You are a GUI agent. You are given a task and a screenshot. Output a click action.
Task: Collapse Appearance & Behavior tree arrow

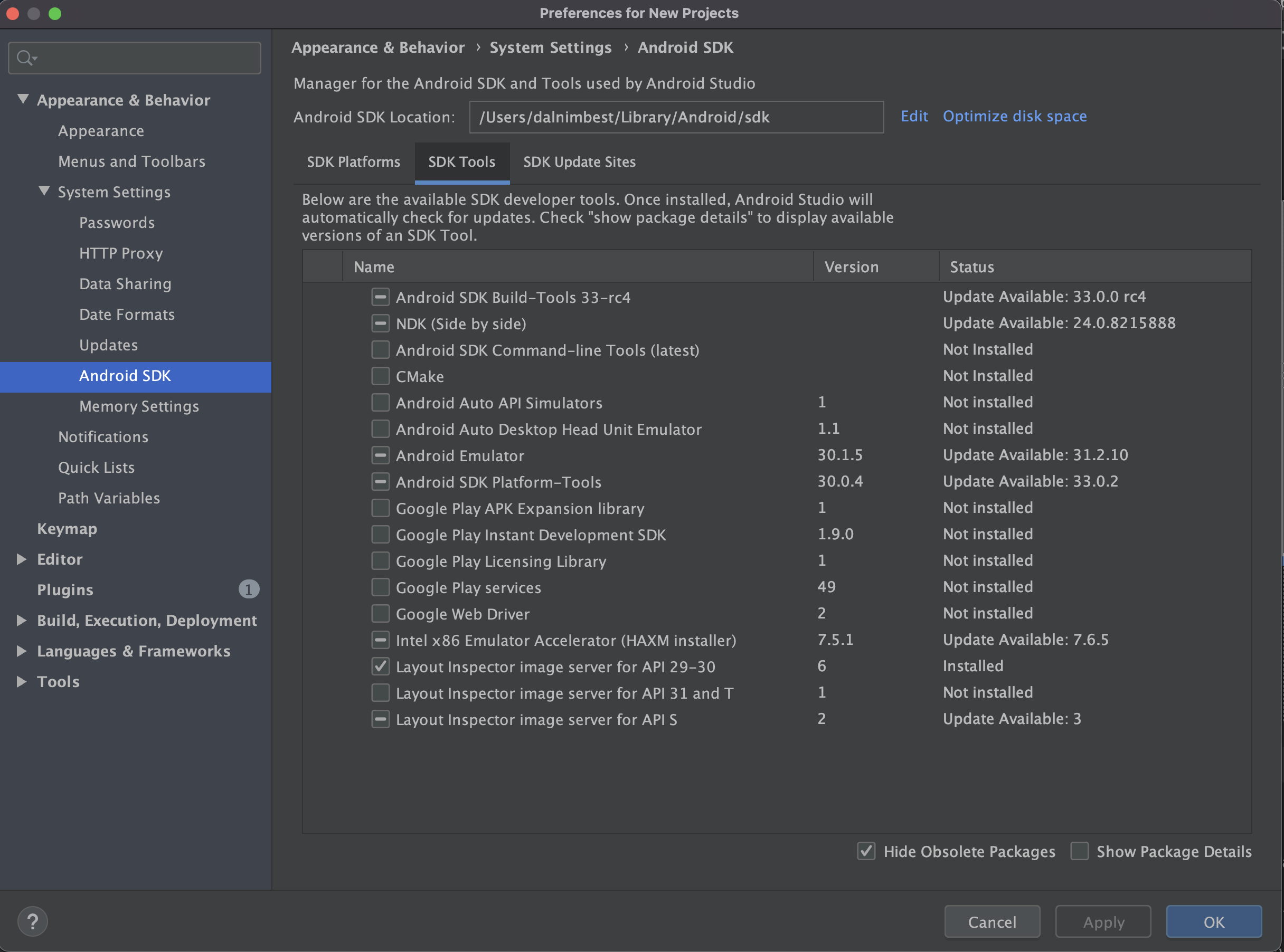pos(23,99)
